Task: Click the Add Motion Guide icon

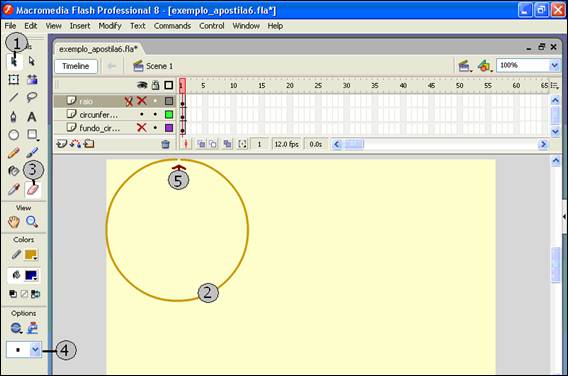Action: [75, 144]
